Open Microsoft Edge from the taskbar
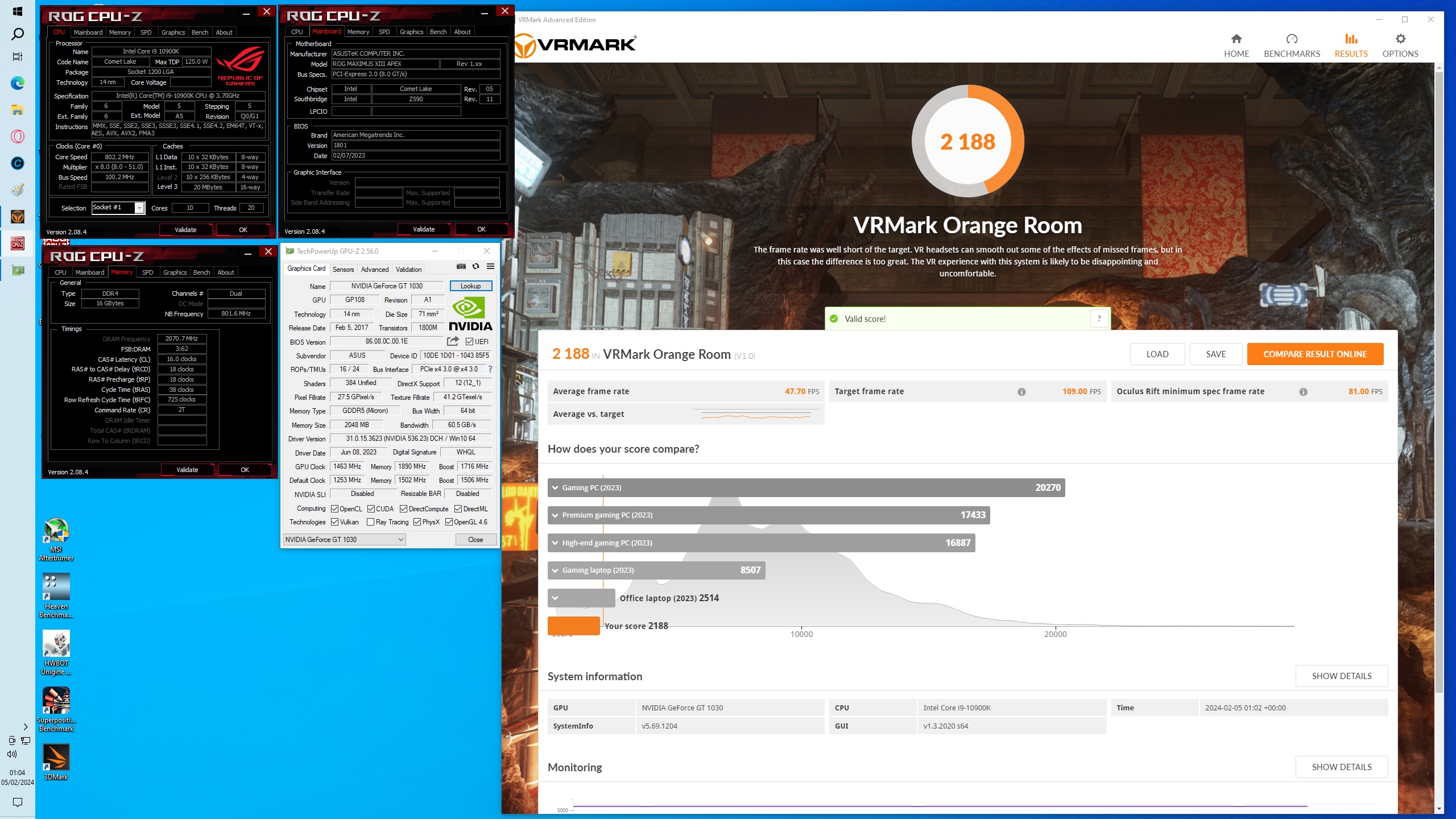The image size is (1456, 819). (x=18, y=84)
